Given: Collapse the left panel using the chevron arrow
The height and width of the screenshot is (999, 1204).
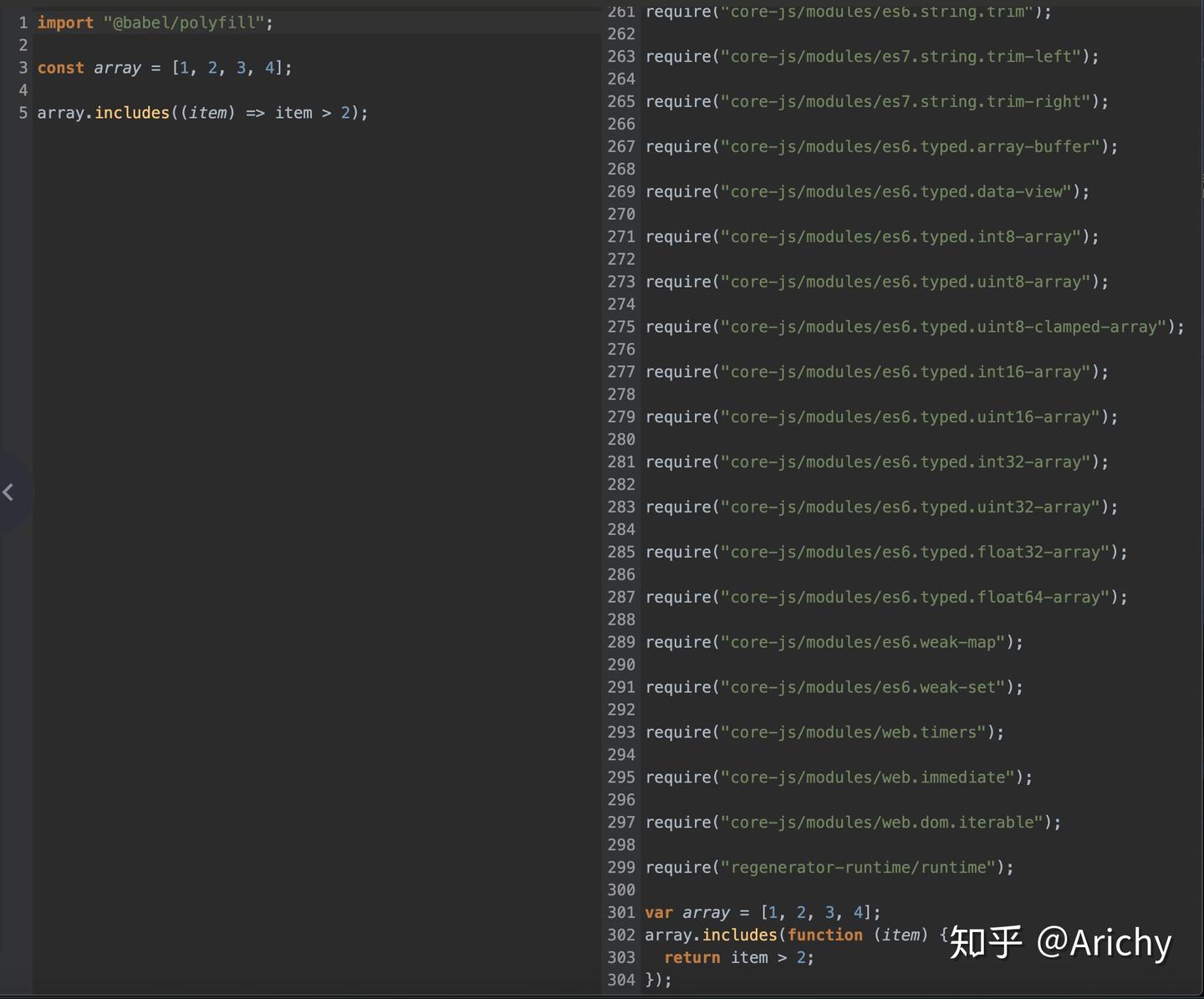Looking at the screenshot, I should point(11,492).
